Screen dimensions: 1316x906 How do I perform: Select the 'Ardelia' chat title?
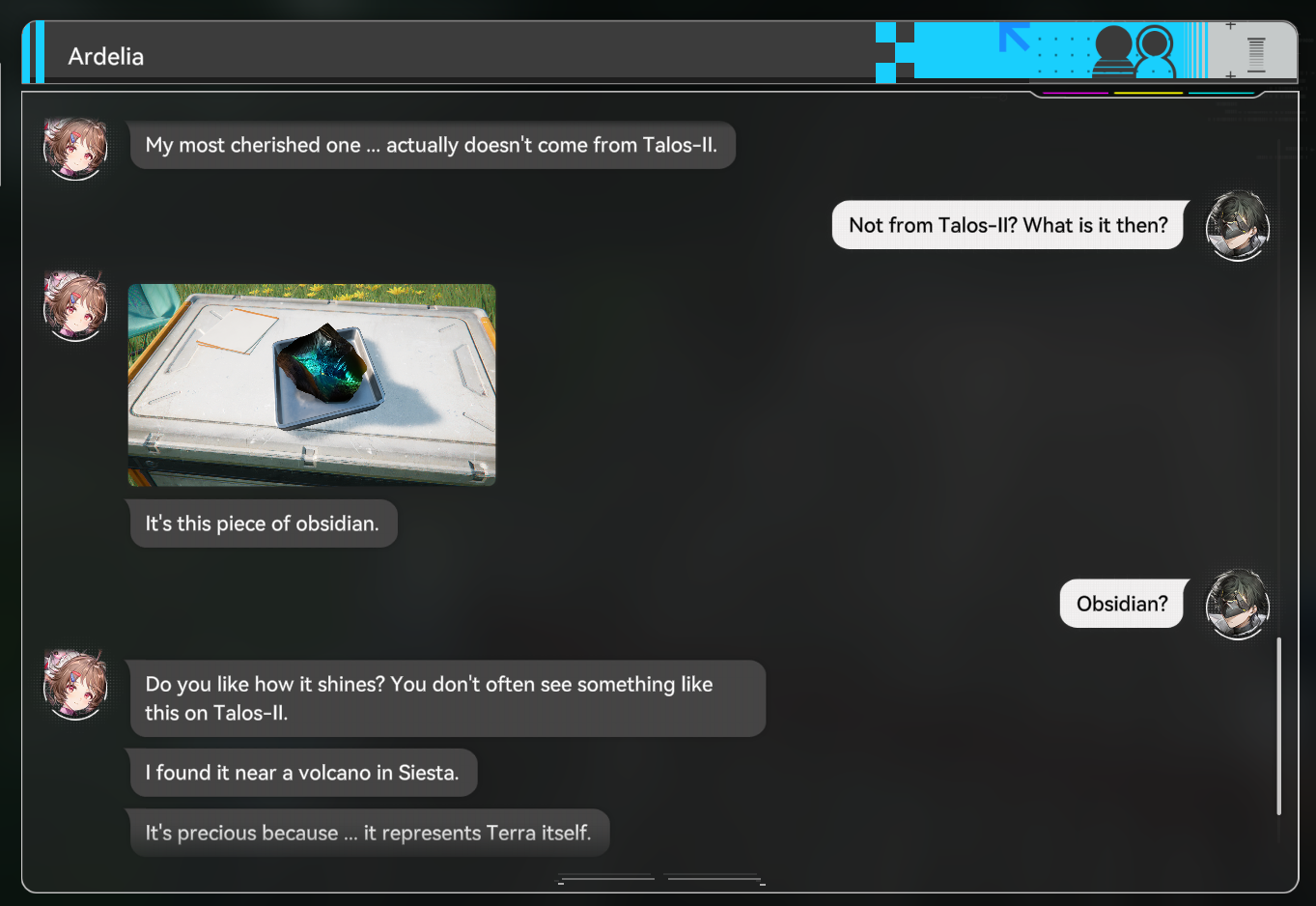pos(106,57)
